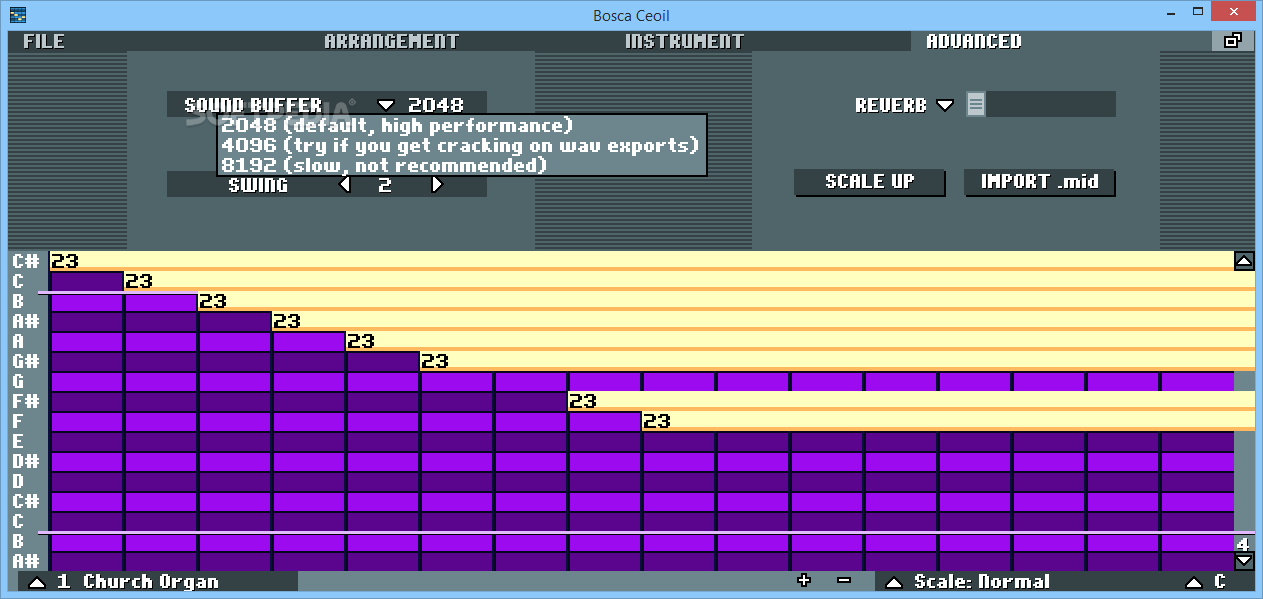Choose 8192 (slow, not recommended) option
This screenshot has height=599, width=1263.
[384, 165]
